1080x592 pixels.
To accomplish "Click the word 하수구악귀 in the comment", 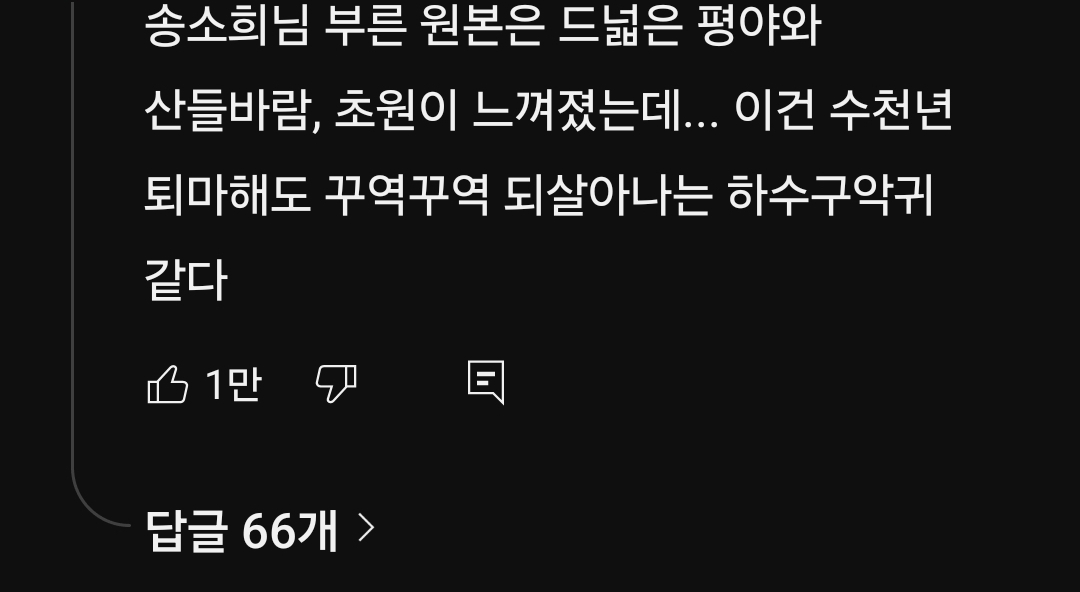I will tap(830, 195).
